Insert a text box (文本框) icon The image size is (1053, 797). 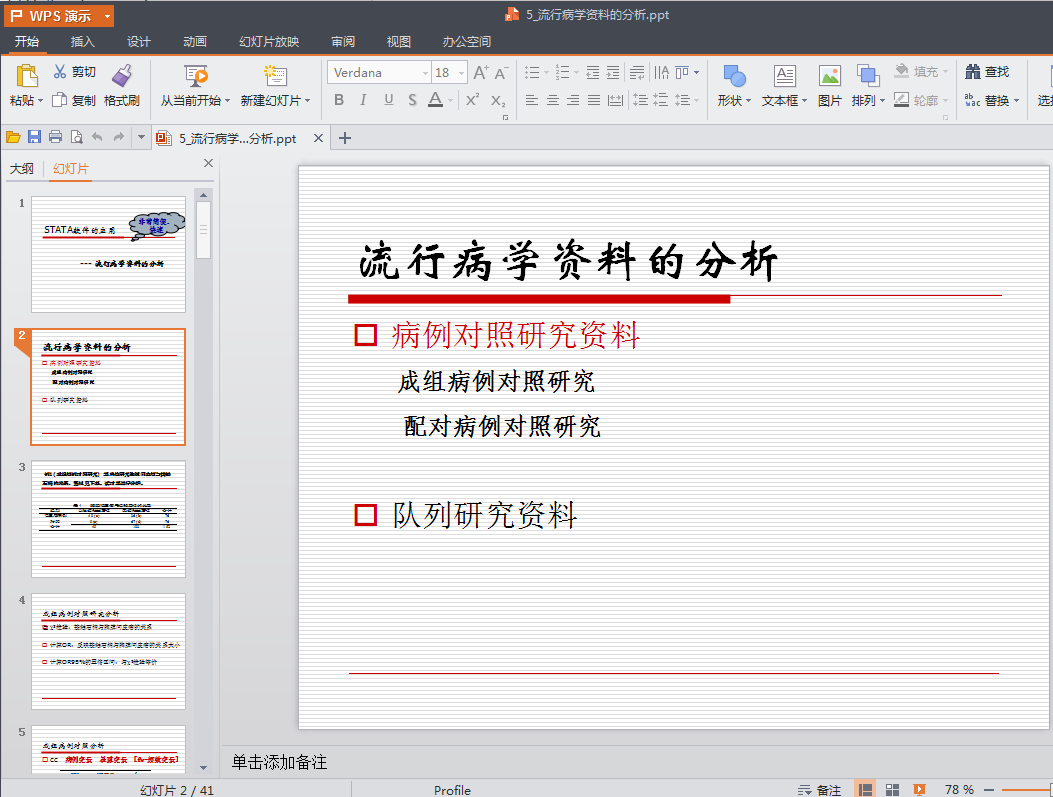[x=784, y=76]
